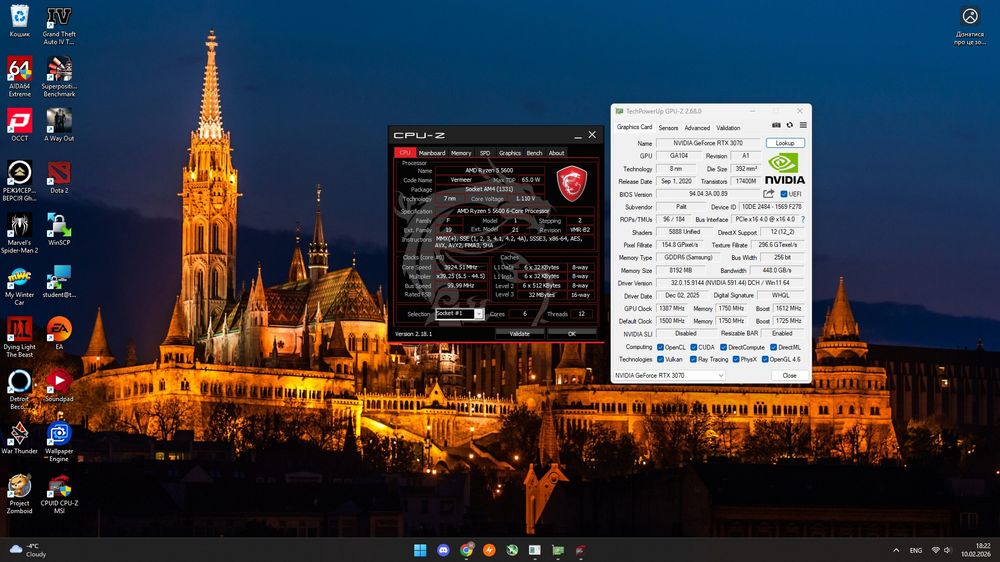Switch to the Bench tab in CPU-Z
The width and height of the screenshot is (1000, 562).
[534, 152]
